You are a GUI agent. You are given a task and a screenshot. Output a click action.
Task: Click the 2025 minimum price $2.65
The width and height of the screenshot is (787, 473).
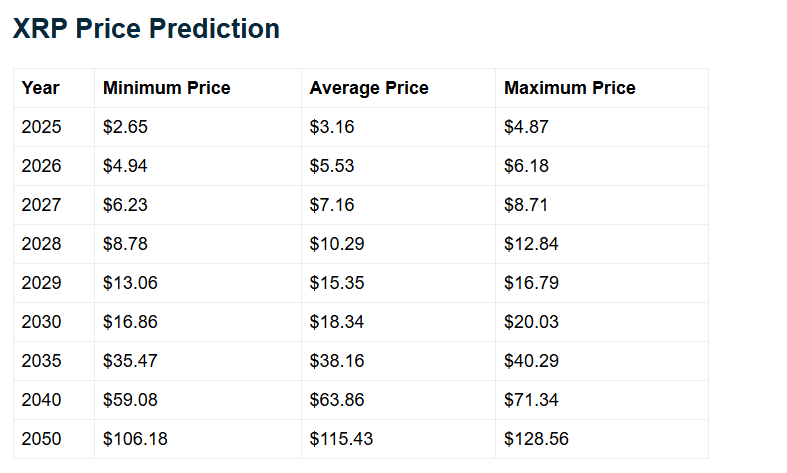(x=126, y=127)
